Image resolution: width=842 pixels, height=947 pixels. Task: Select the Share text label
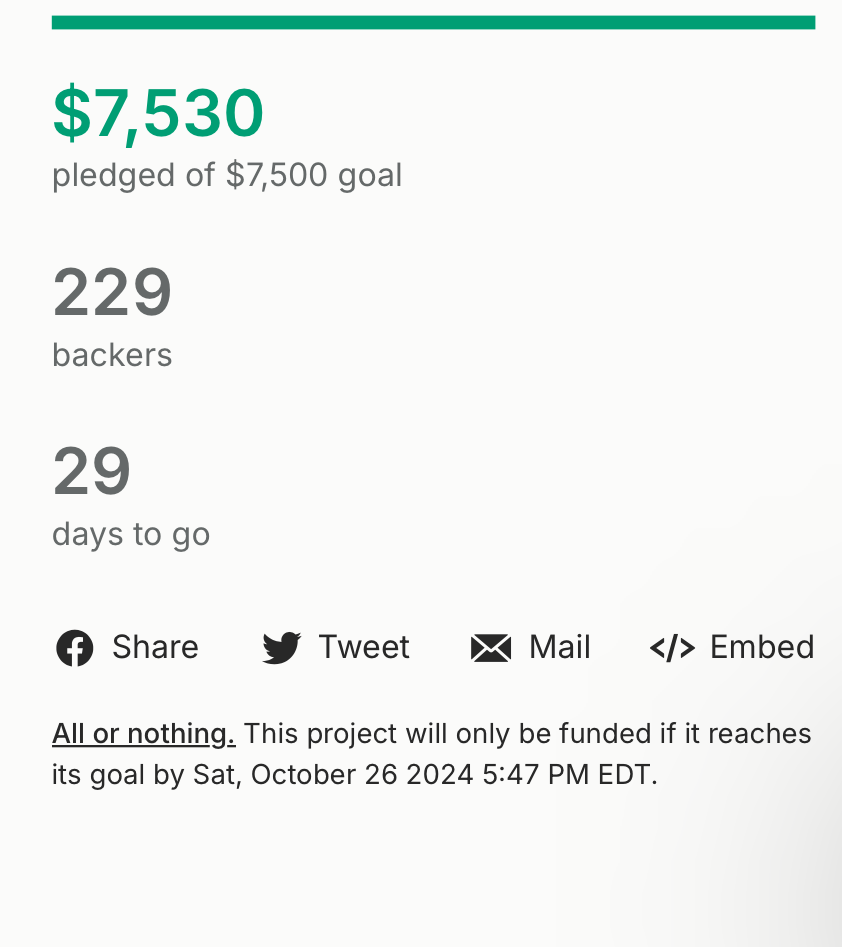pos(155,647)
